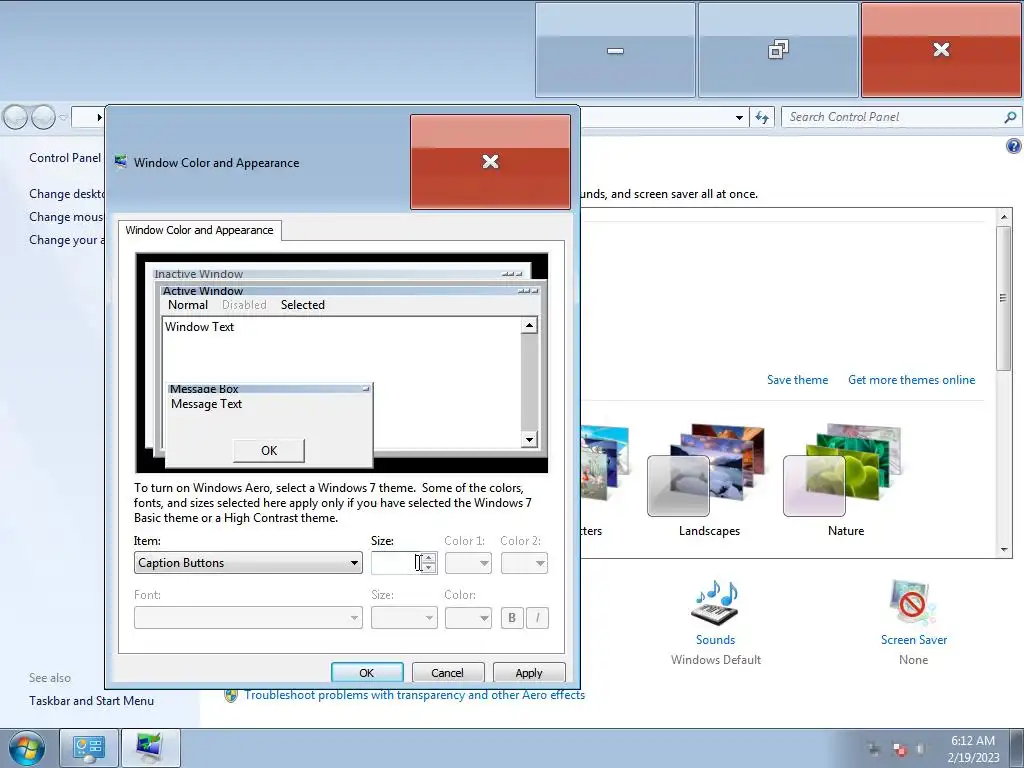The image size is (1024, 768).
Task: Click the volume icon in system tray
Action: coord(921,748)
